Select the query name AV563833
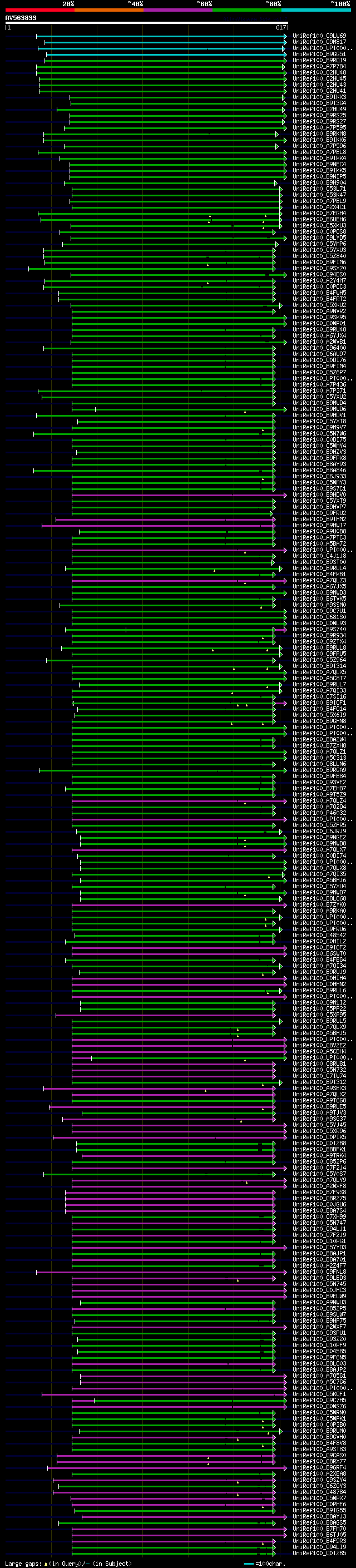This screenshot has width=356, height=1568. click(x=21, y=18)
